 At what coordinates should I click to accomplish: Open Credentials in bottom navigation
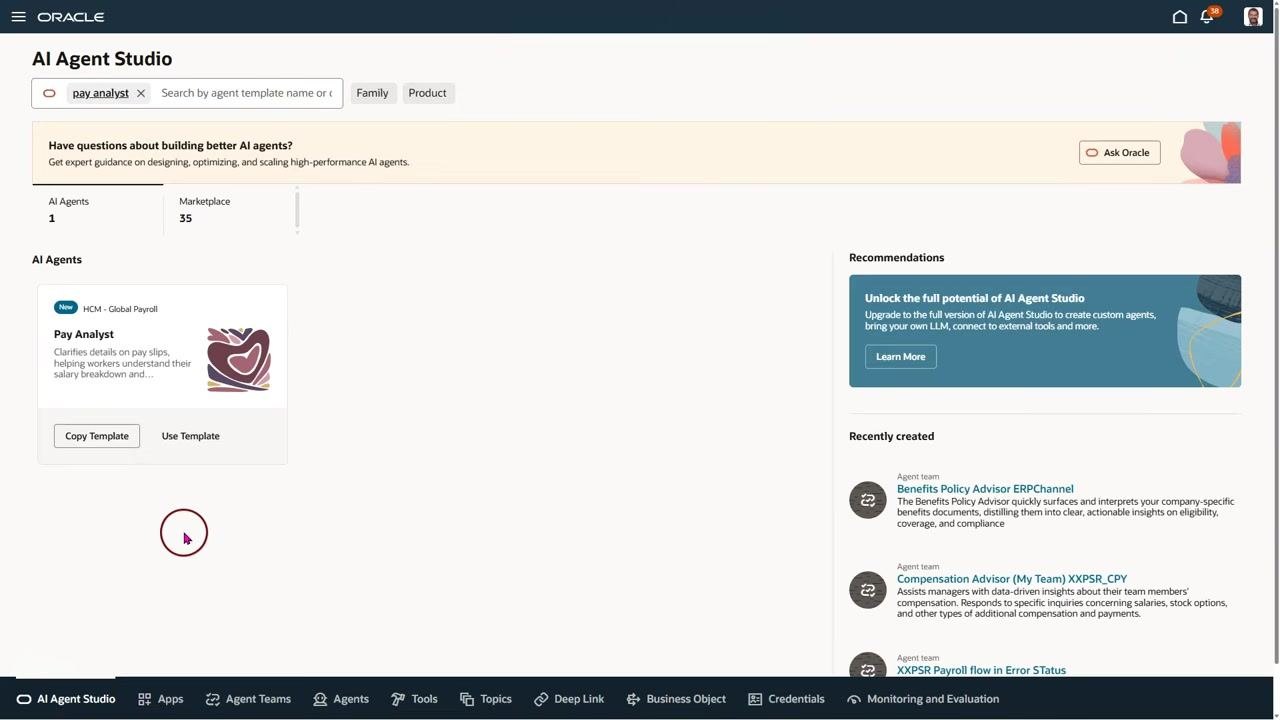786,699
